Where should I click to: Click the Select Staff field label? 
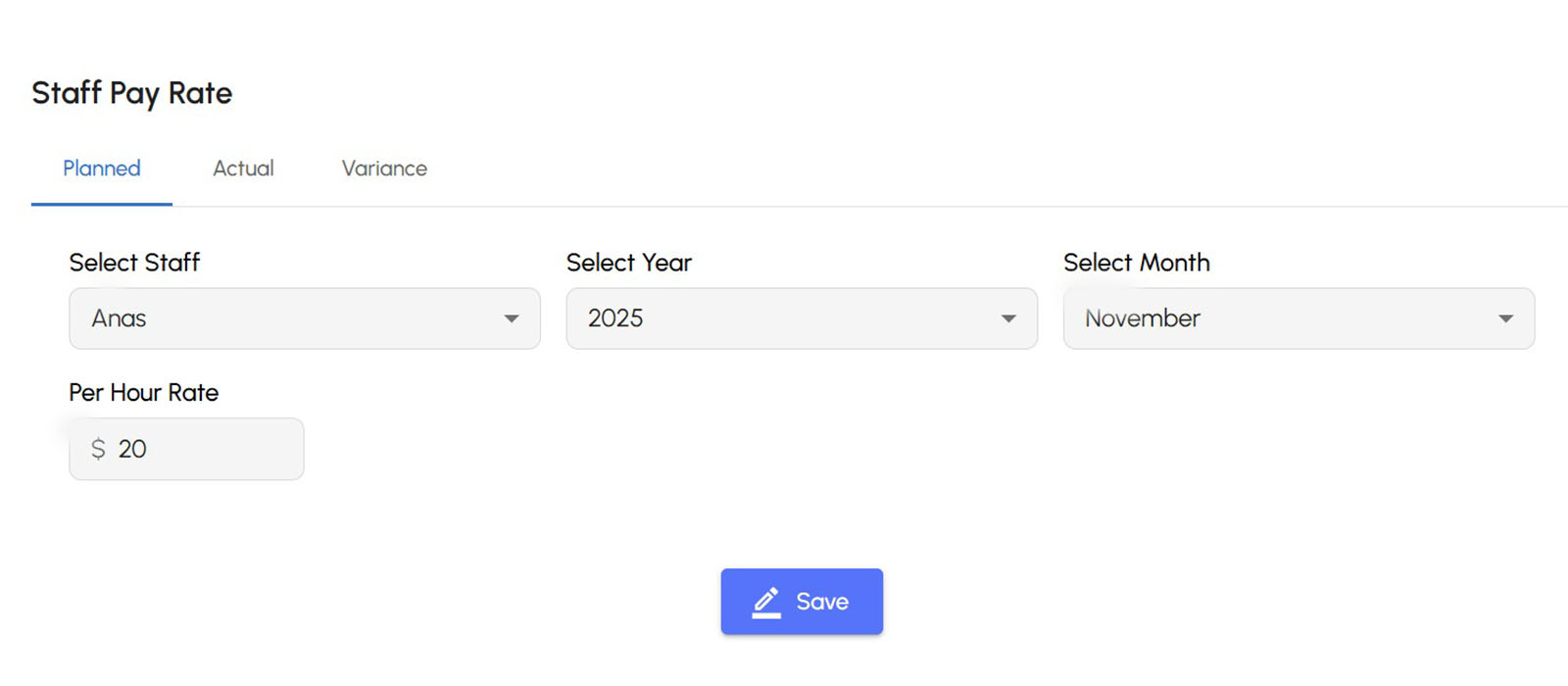[x=134, y=263]
